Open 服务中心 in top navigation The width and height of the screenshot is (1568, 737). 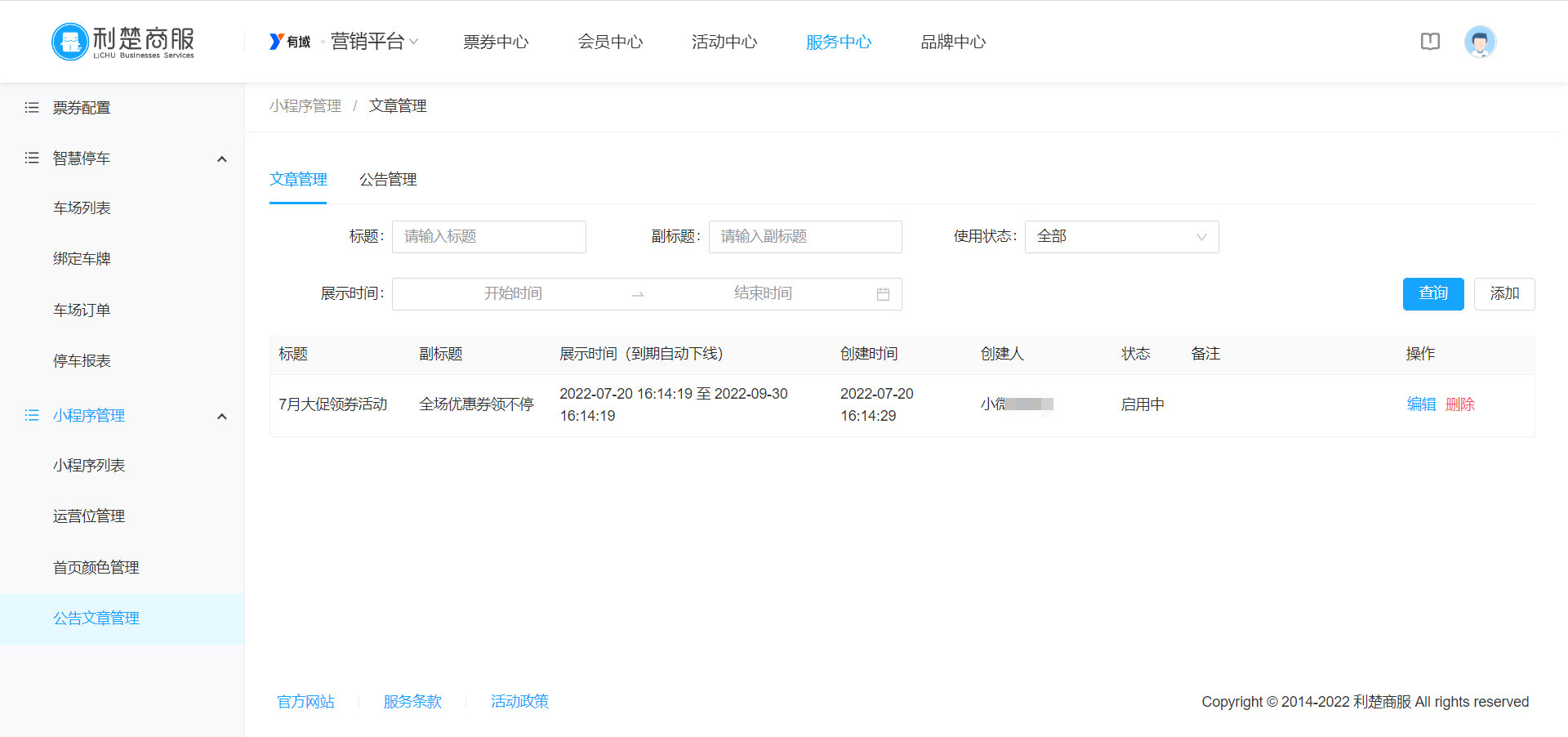[839, 42]
